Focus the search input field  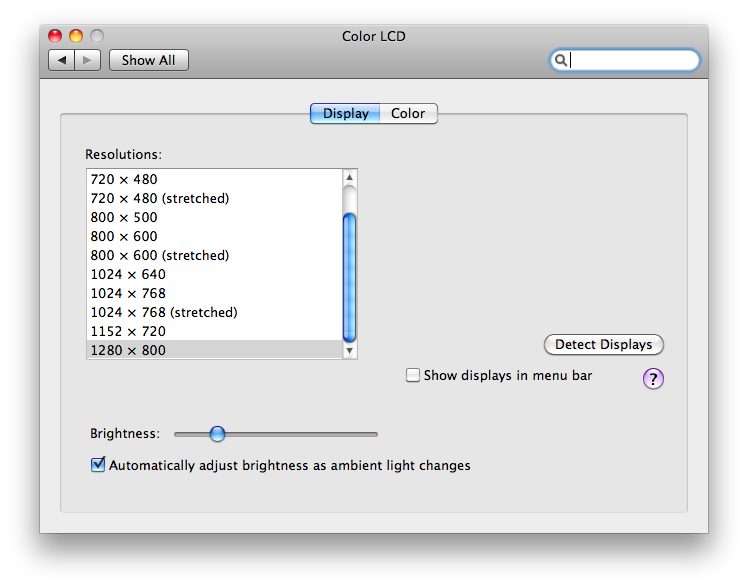625,60
